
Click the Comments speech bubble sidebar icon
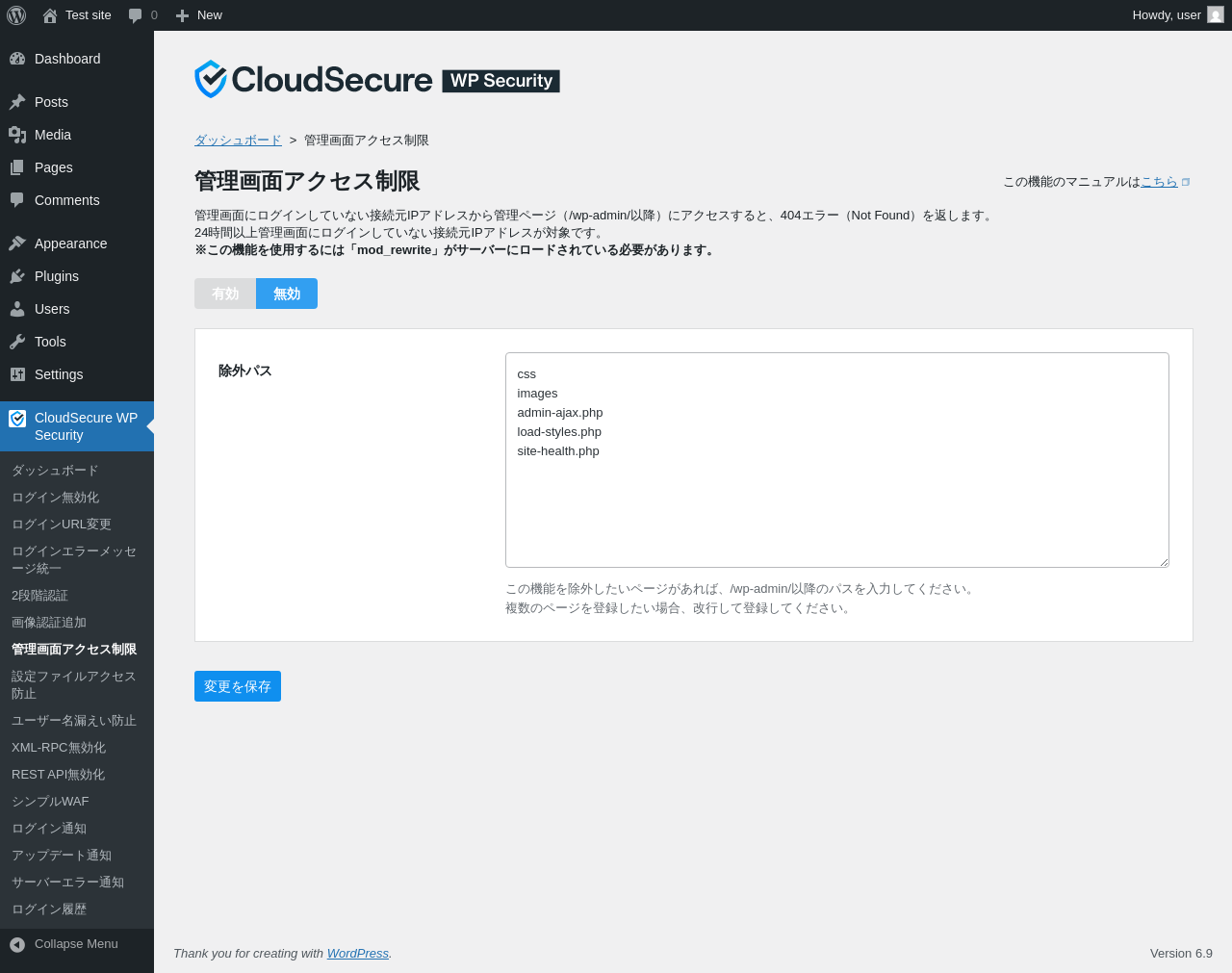point(17,200)
